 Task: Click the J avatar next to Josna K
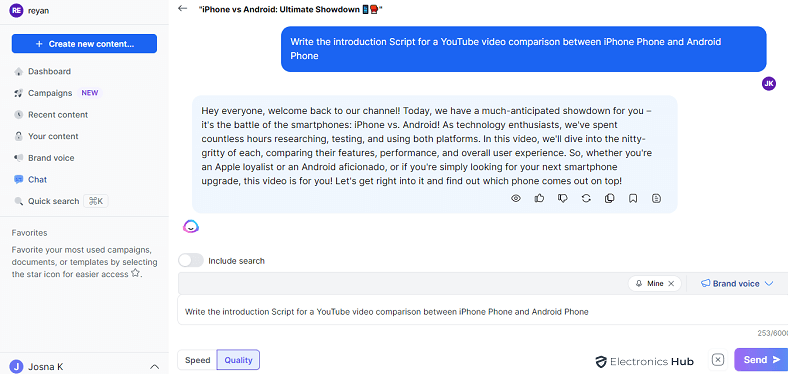tap(17, 366)
